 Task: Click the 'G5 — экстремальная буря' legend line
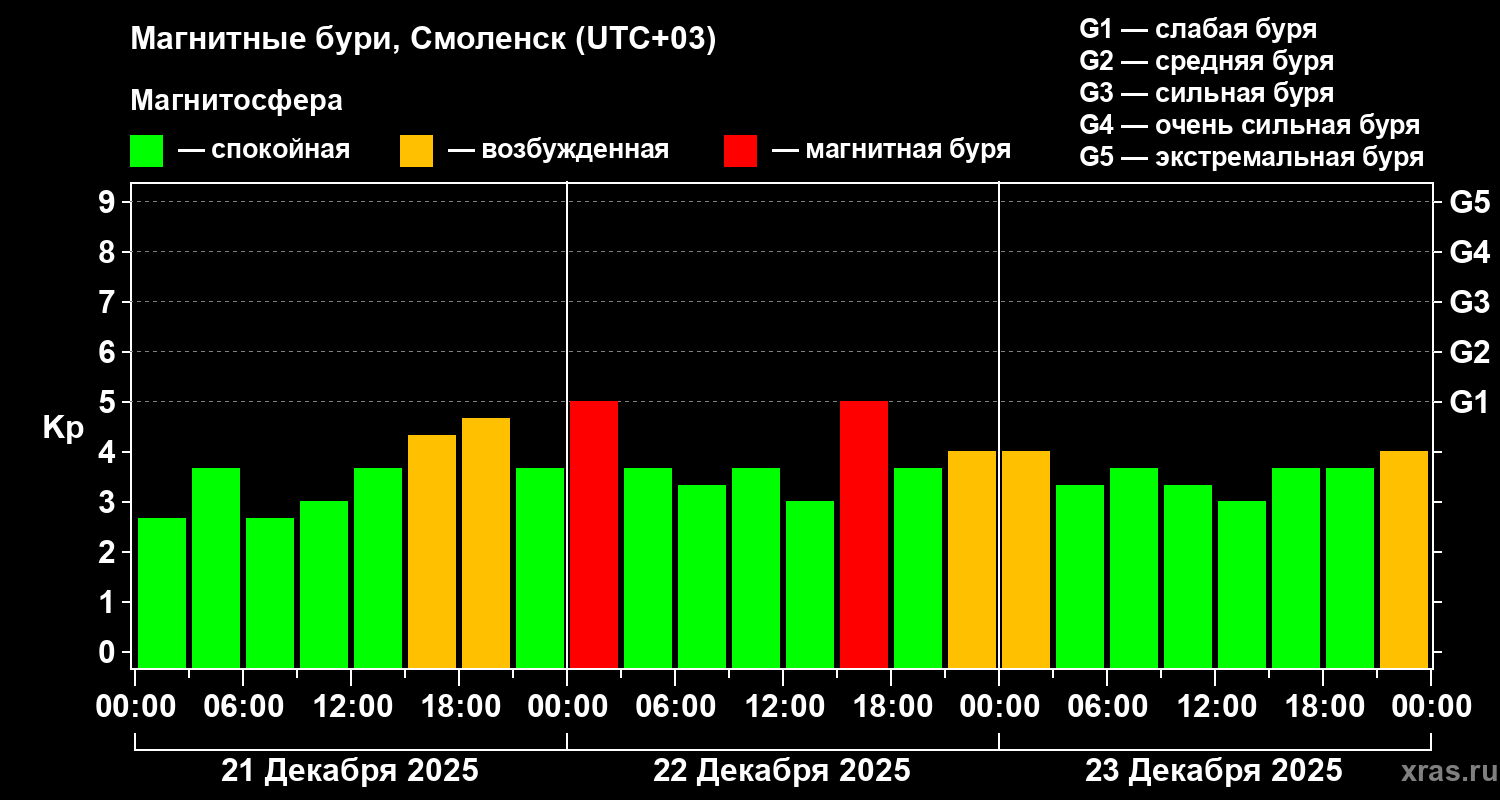pyautogui.click(x=1252, y=157)
